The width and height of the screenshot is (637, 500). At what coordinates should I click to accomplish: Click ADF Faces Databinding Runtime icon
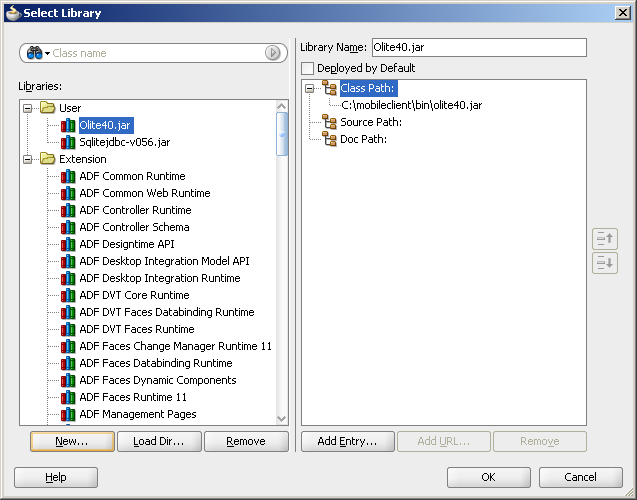[68, 364]
